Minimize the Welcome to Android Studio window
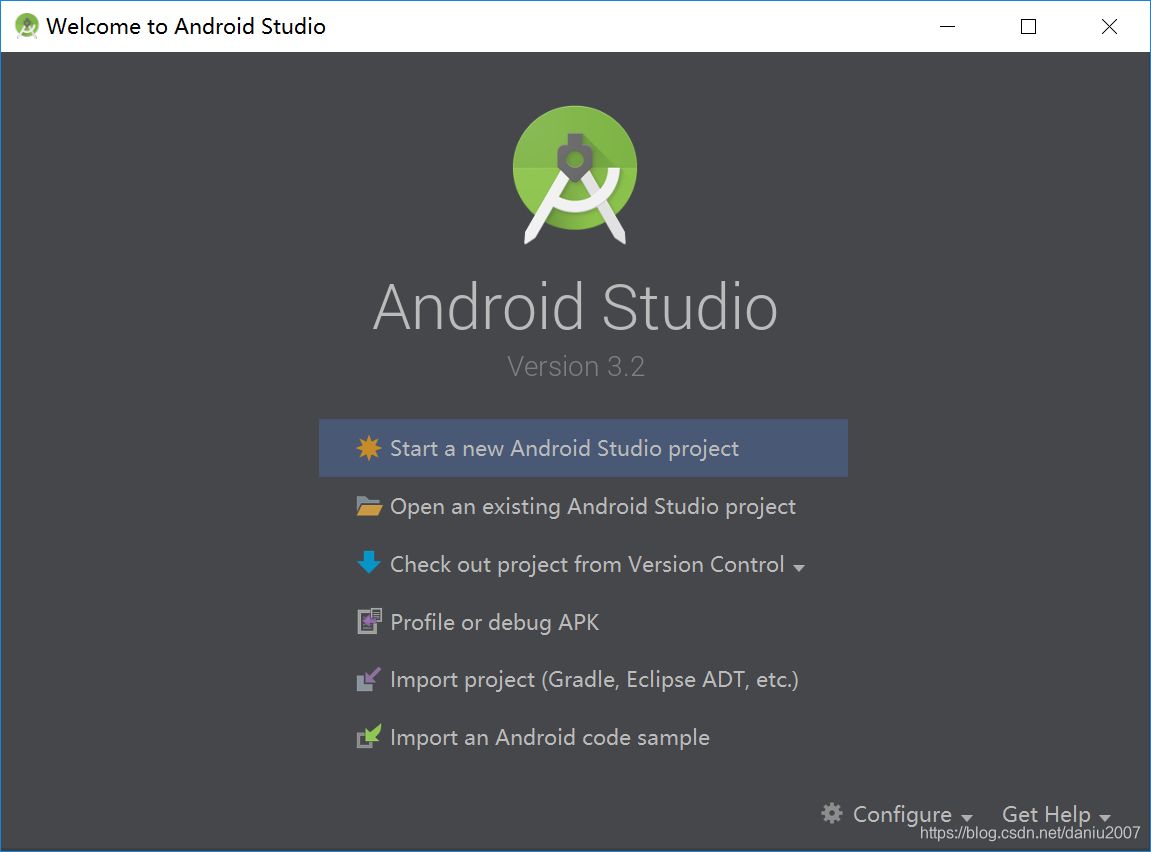Viewport: 1151px width, 852px height. coord(948,26)
